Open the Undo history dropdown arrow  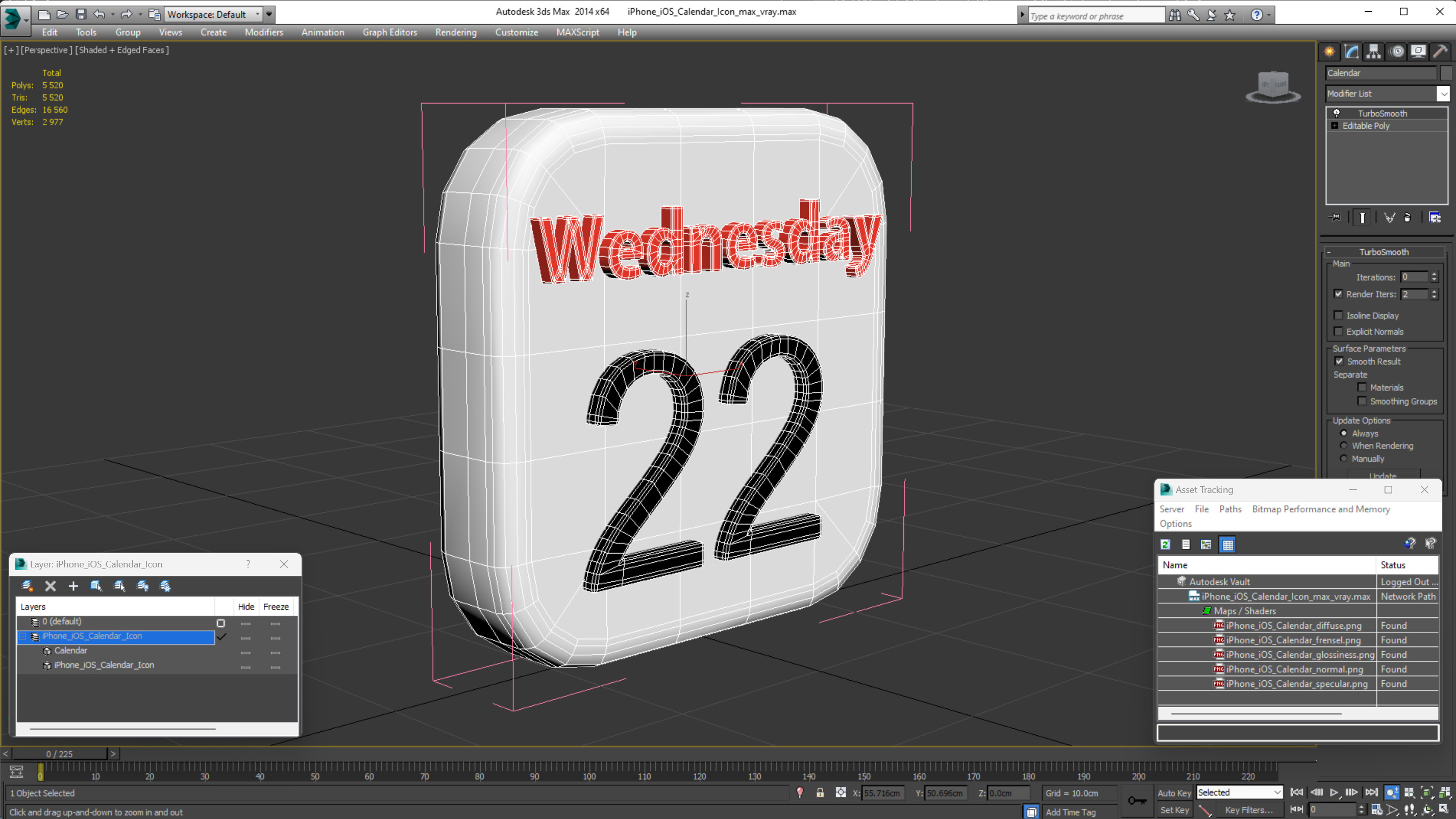pyautogui.click(x=112, y=14)
